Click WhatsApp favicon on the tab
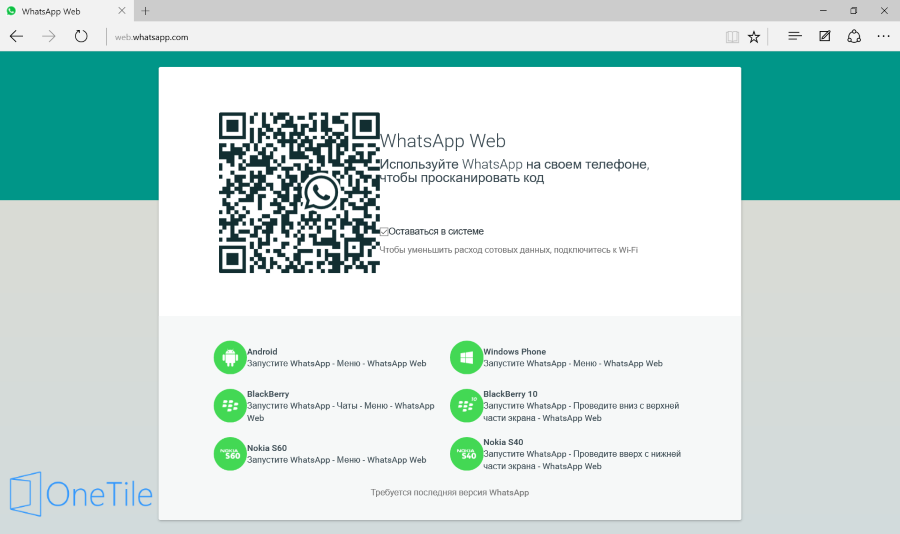The image size is (900, 534). (x=11, y=11)
